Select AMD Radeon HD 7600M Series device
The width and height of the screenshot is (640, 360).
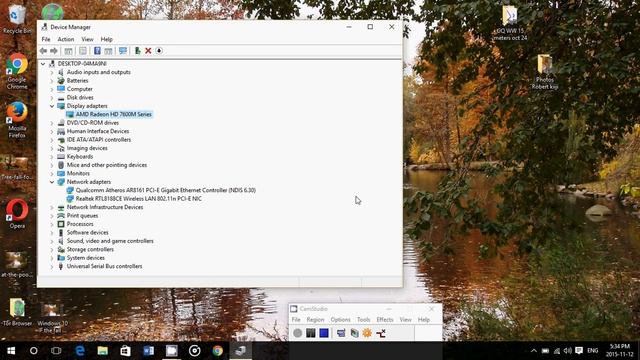[113, 114]
